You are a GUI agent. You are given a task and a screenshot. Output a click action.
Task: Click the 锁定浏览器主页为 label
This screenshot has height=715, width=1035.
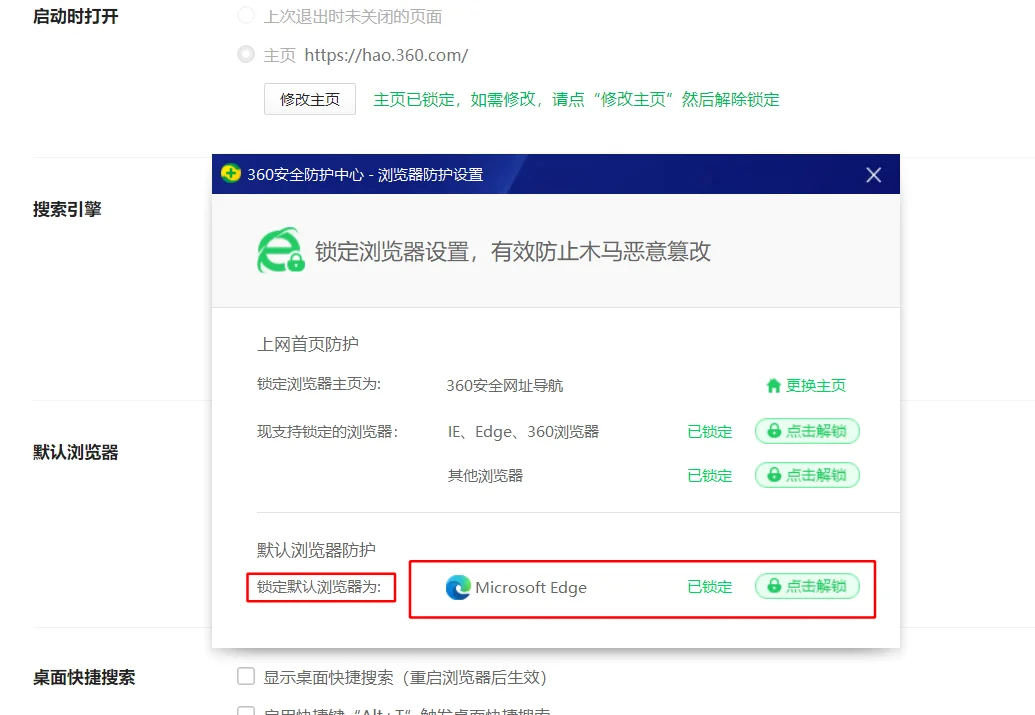pos(319,384)
